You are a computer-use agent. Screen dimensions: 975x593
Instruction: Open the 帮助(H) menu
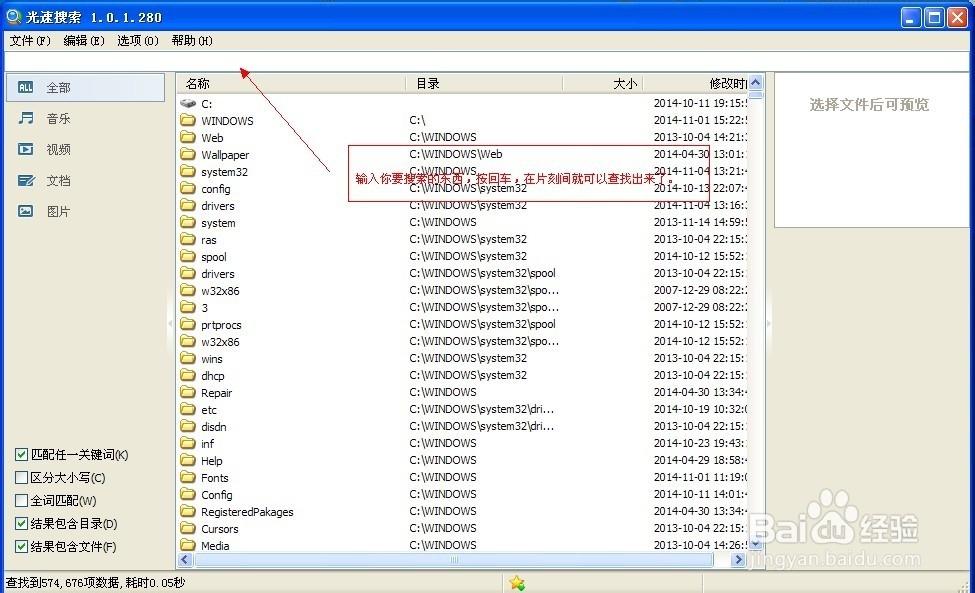[192, 40]
